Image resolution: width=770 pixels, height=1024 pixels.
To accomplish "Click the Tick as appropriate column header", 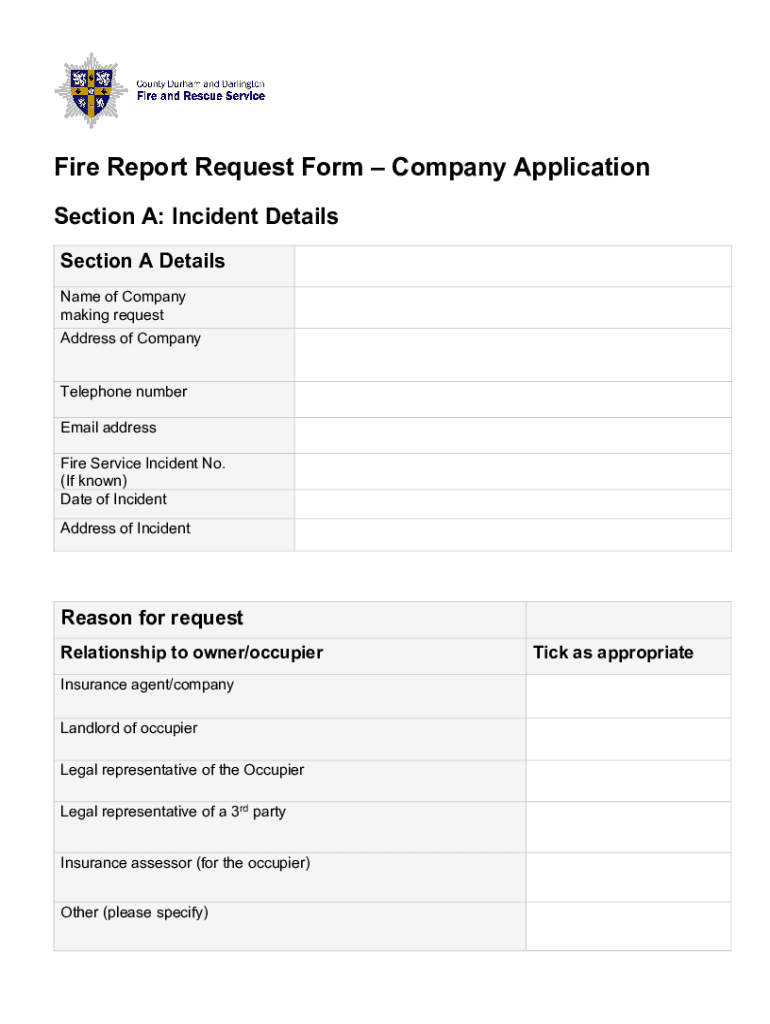I will tap(613, 653).
